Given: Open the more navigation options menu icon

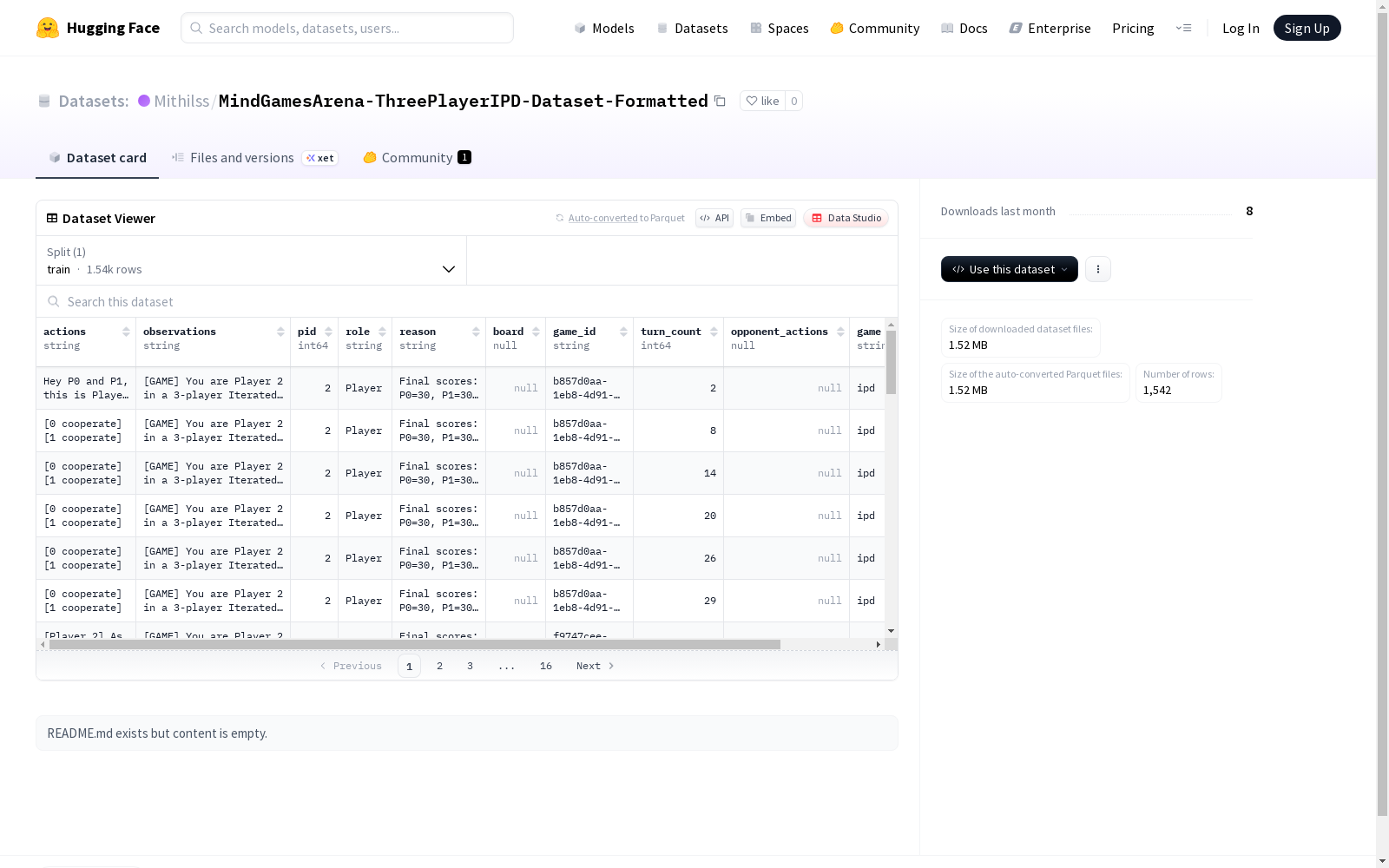Looking at the screenshot, I should pyautogui.click(x=1183, y=28).
